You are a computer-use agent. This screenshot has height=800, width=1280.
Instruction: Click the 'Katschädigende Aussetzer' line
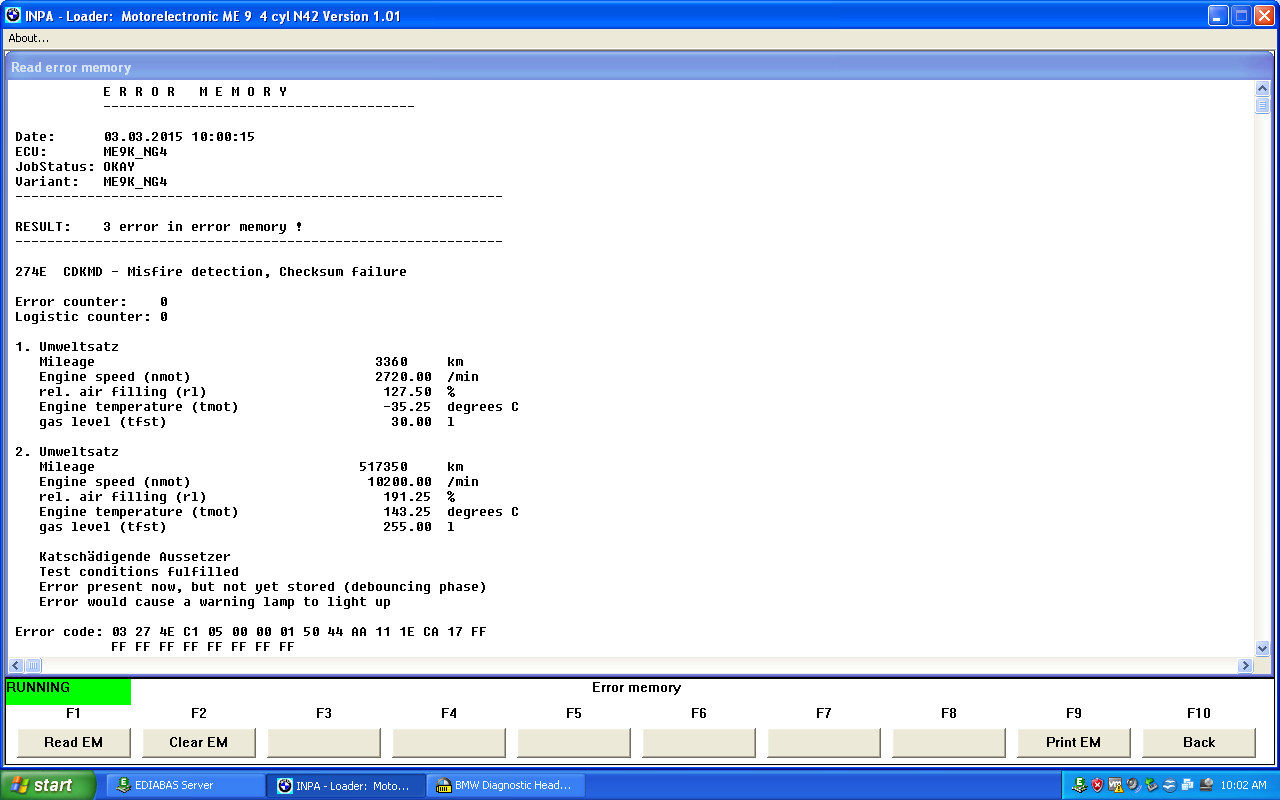135,556
